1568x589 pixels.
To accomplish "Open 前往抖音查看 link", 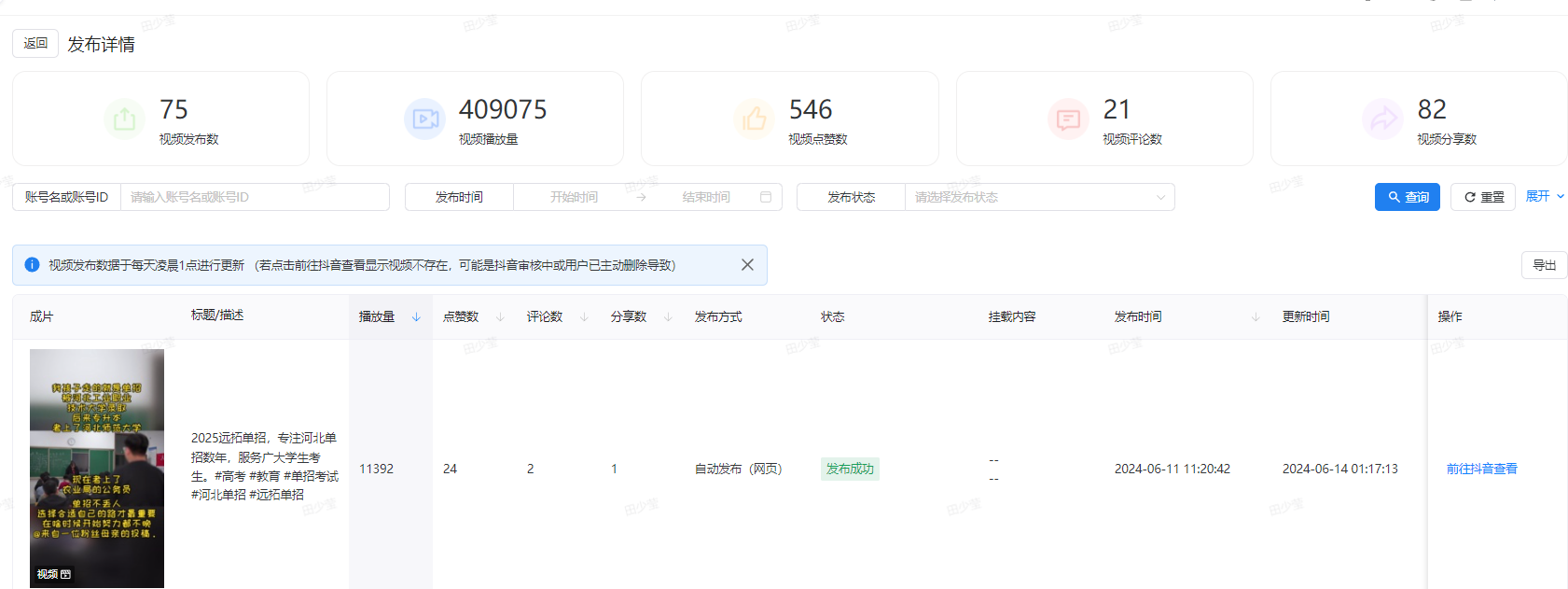I will [x=1481, y=469].
